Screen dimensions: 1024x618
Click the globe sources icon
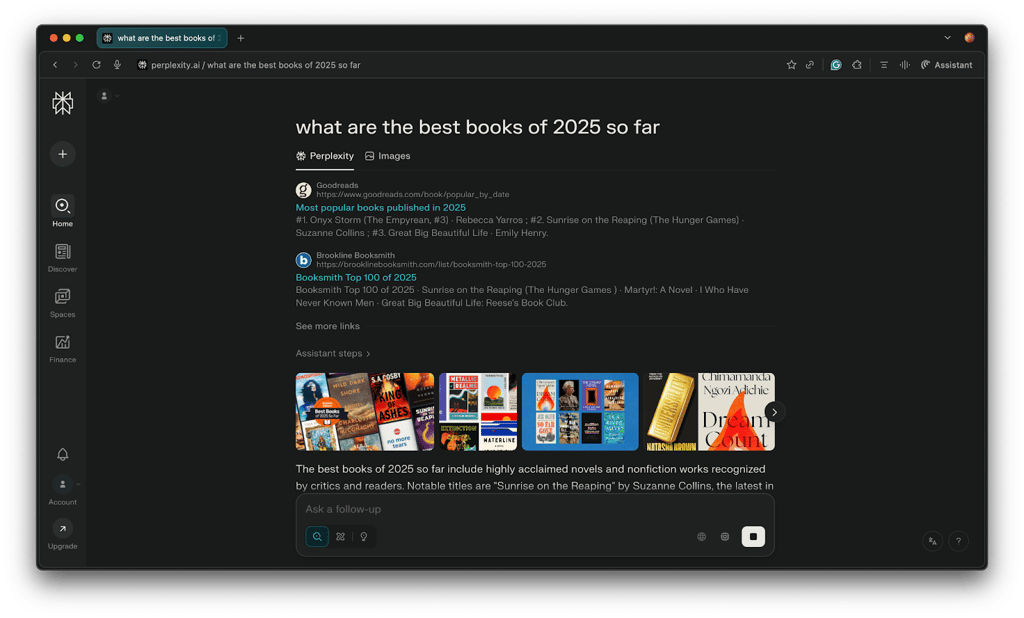coord(701,536)
